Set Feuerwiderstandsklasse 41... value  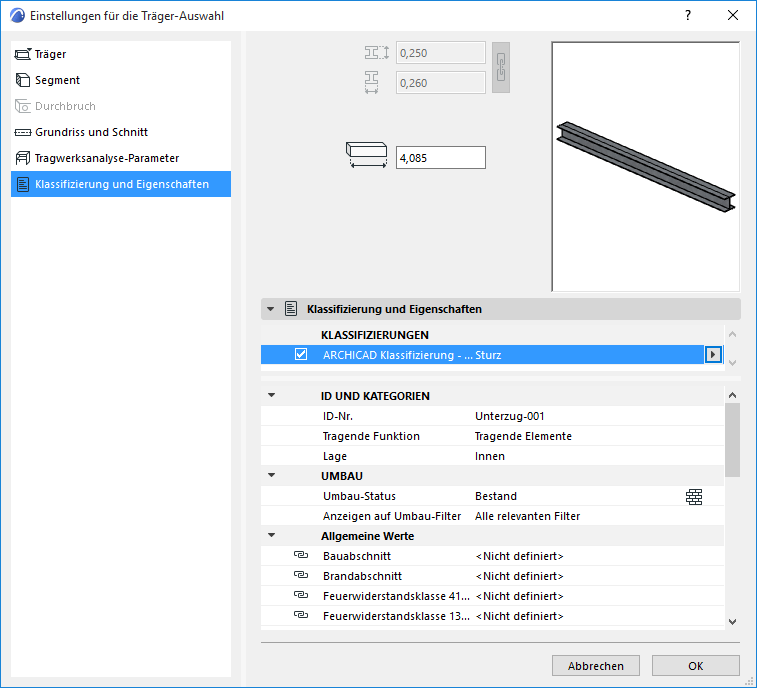(519, 596)
